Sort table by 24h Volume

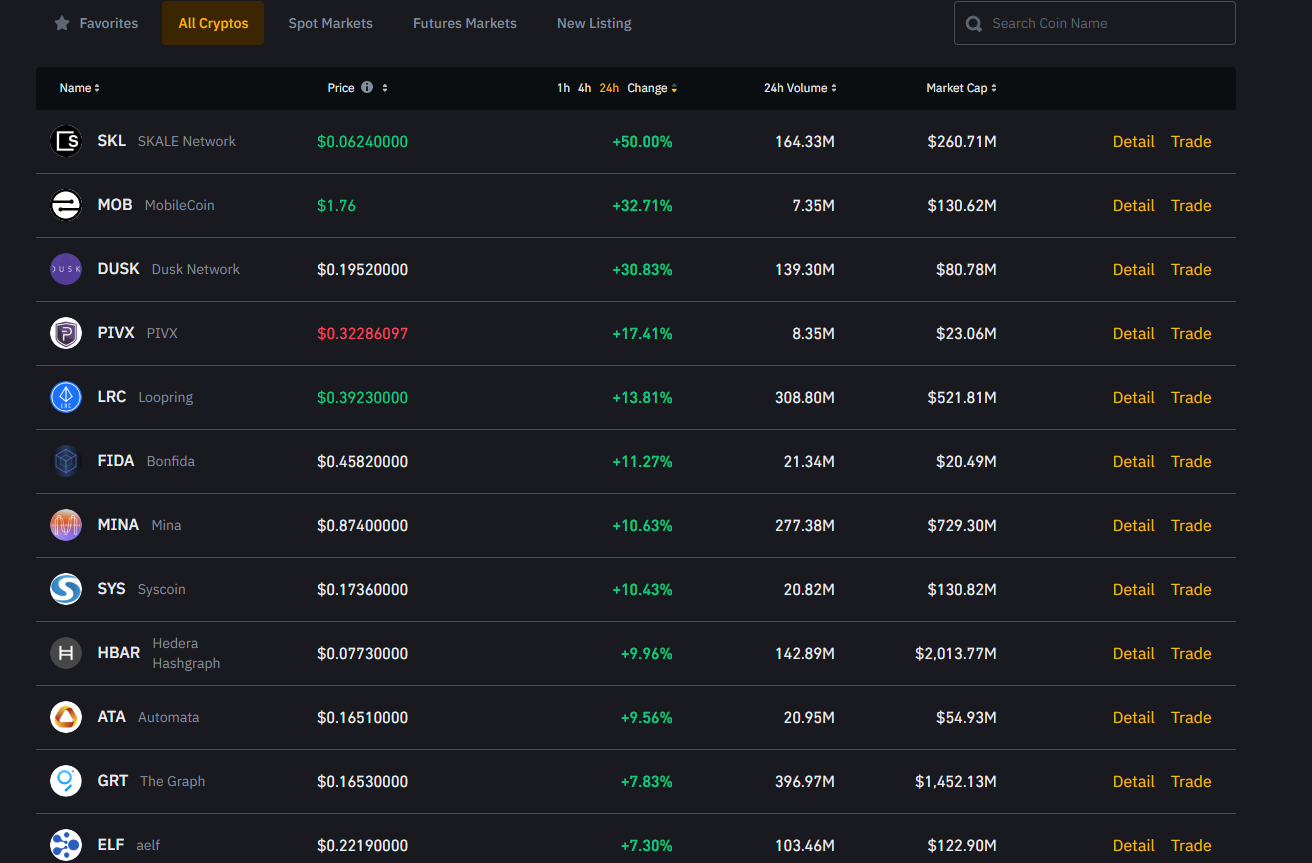(800, 88)
